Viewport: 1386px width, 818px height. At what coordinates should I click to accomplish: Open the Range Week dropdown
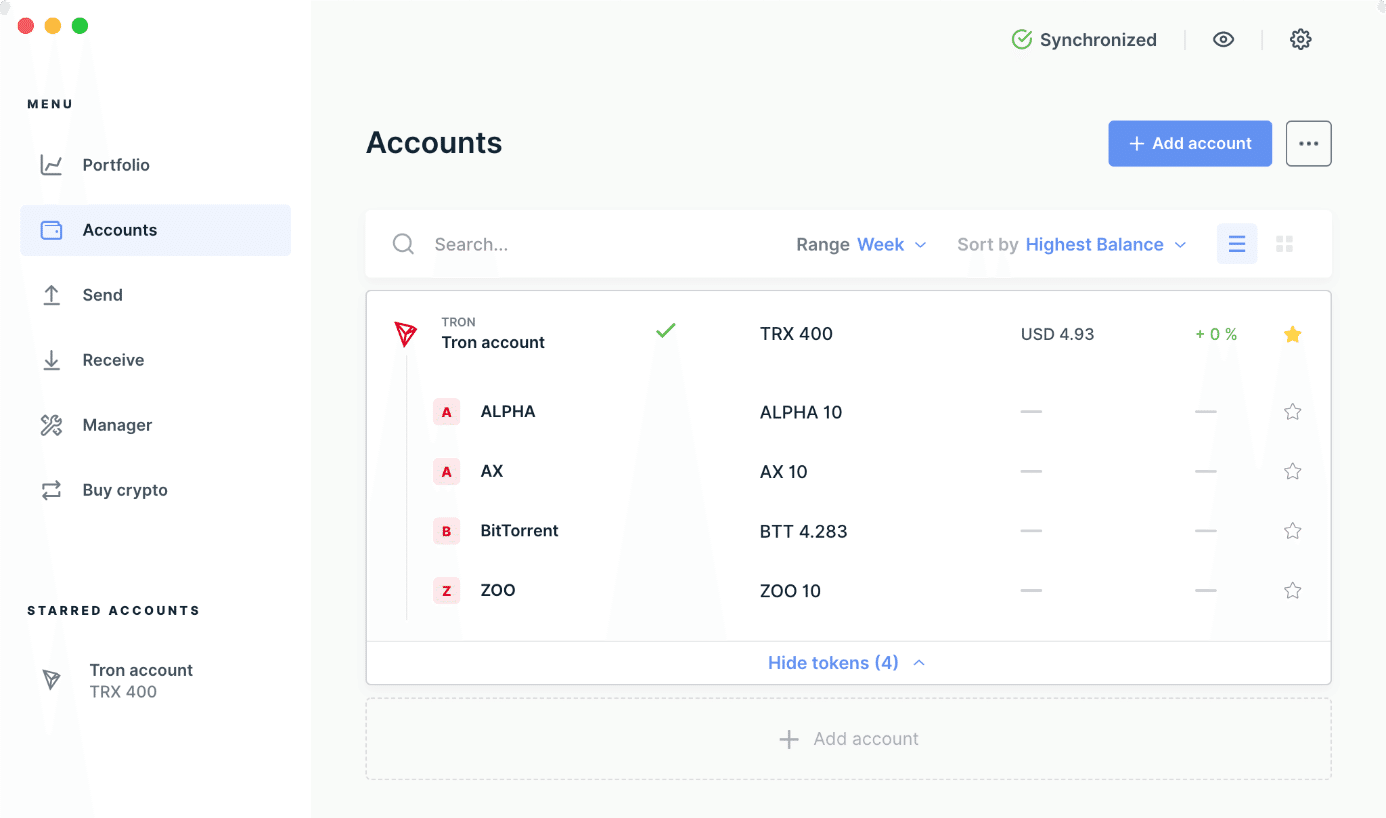click(x=861, y=244)
